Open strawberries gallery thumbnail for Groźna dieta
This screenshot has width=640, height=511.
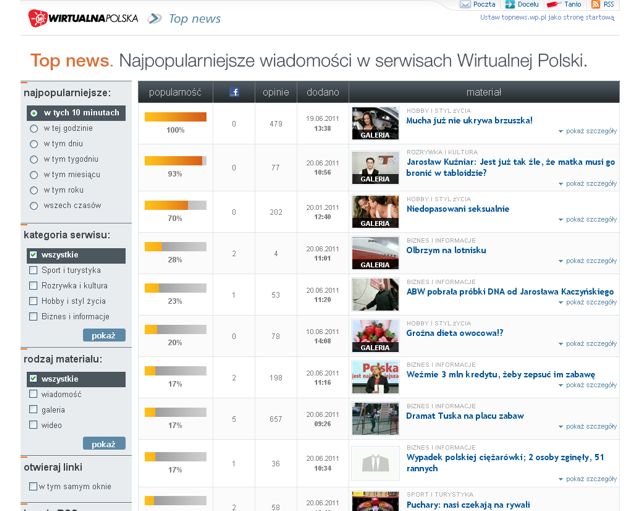point(375,336)
